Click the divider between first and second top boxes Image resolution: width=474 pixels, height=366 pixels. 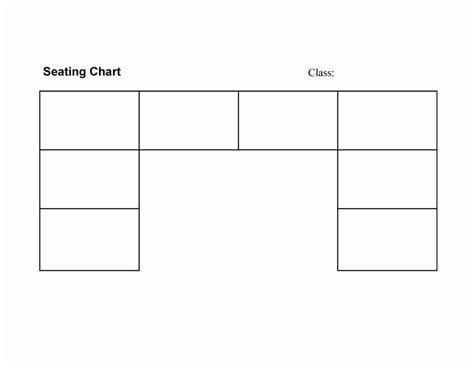pos(139,120)
